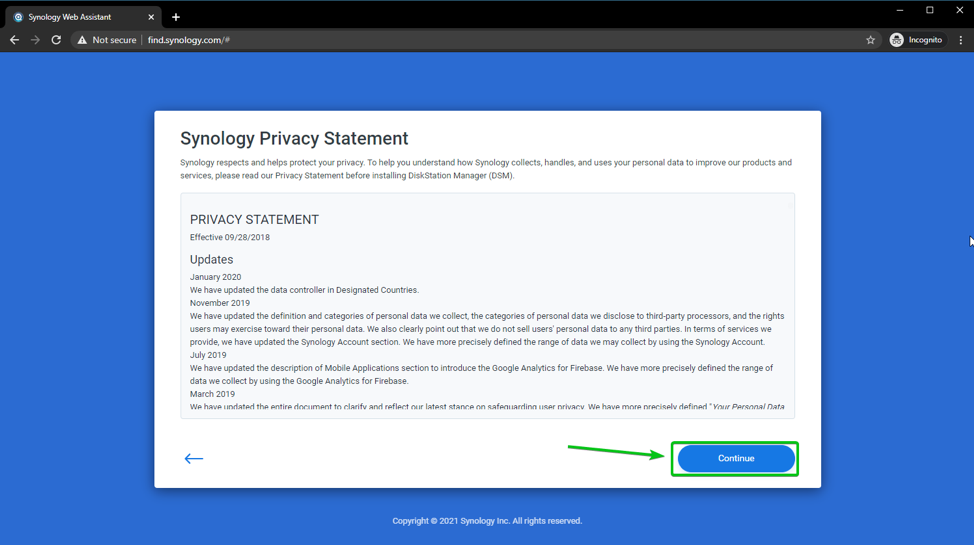This screenshot has width=974, height=545.
Task: Open the Incognito profile indicator
Action: pos(916,40)
